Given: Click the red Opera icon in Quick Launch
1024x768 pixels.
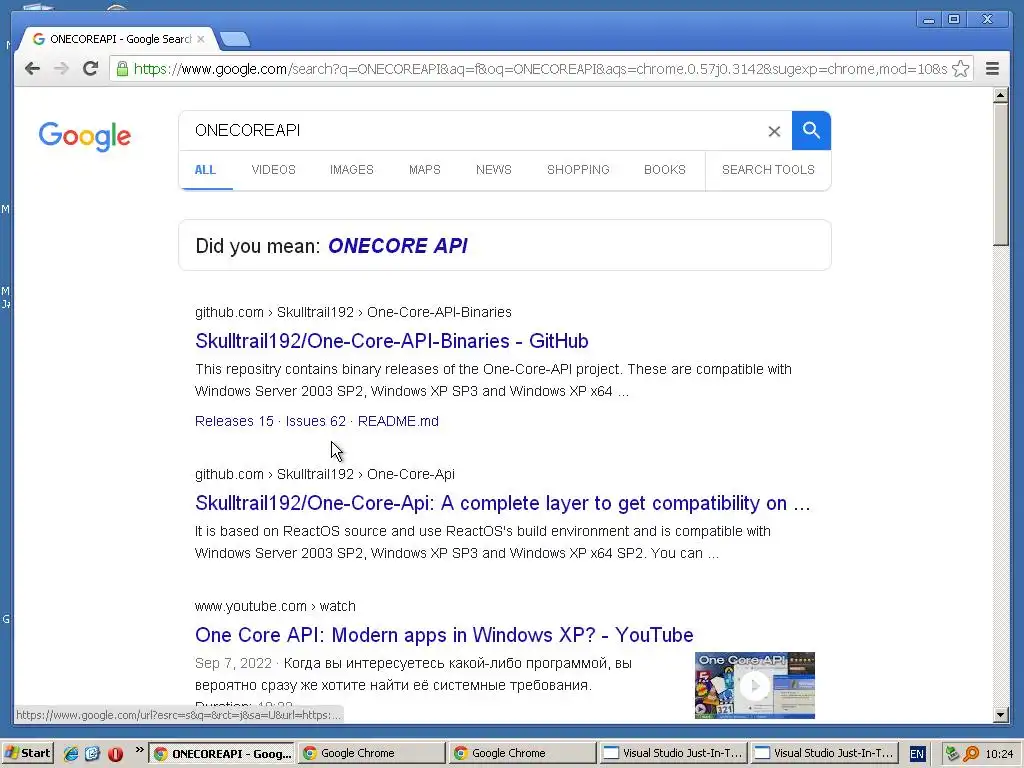Looking at the screenshot, I should click(116, 754).
